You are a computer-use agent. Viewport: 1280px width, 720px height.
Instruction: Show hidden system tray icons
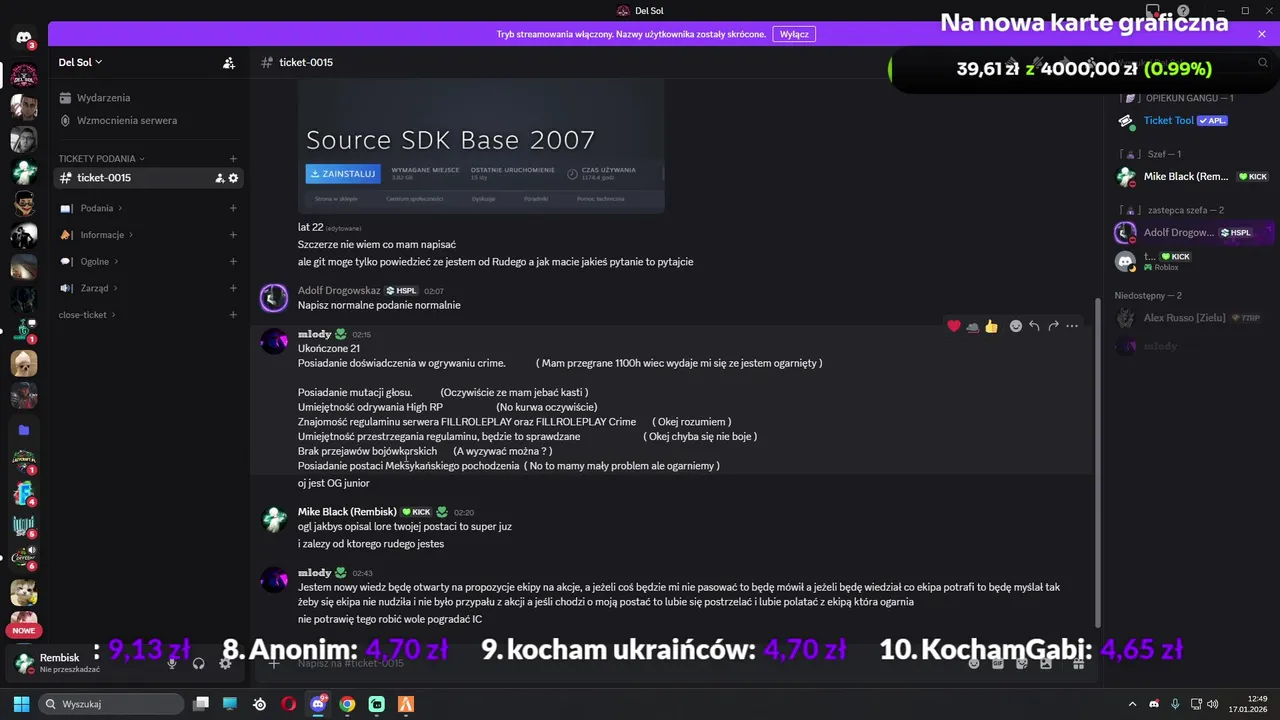pos(1132,704)
